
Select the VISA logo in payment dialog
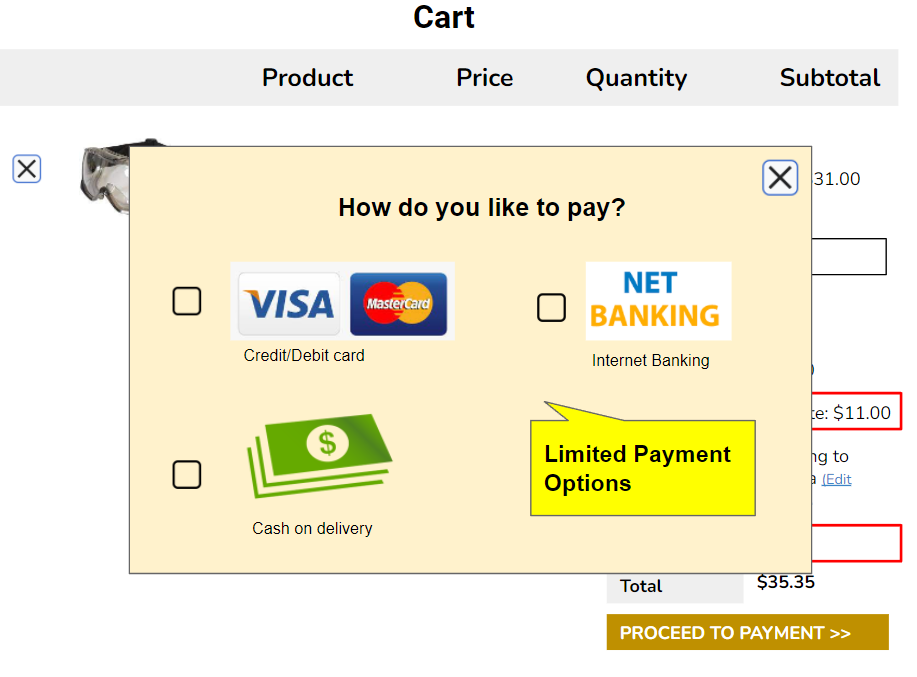click(288, 301)
